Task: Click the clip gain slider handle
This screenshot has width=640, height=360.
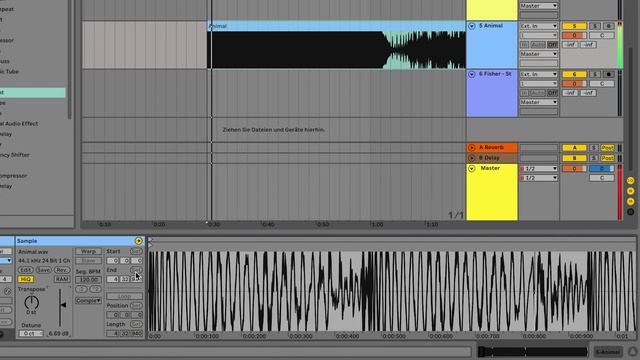Action: pos(63,304)
